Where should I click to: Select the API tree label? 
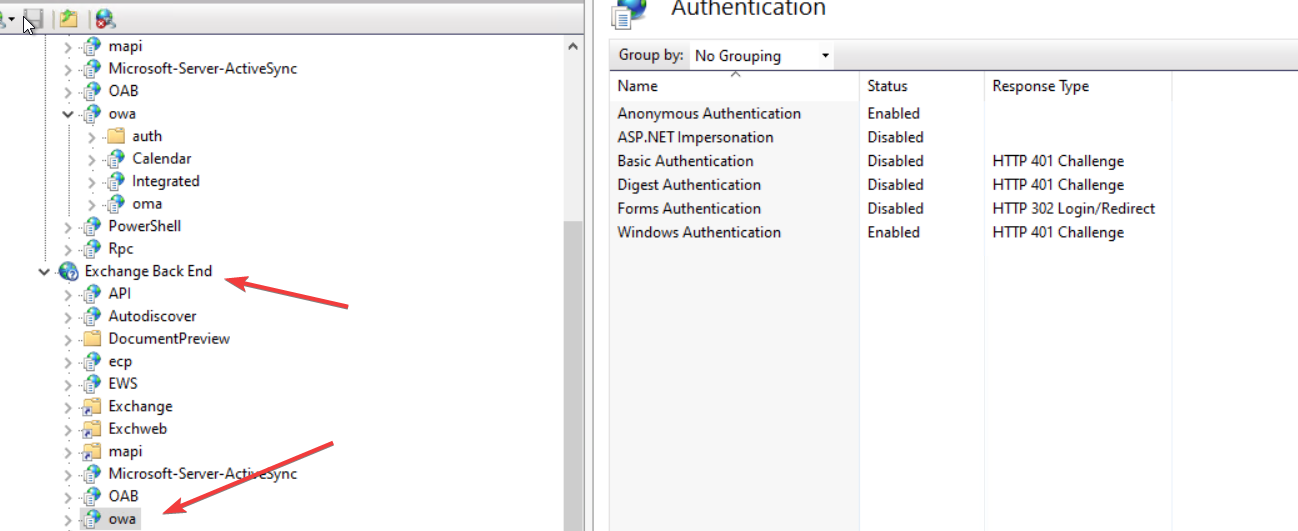(120, 293)
